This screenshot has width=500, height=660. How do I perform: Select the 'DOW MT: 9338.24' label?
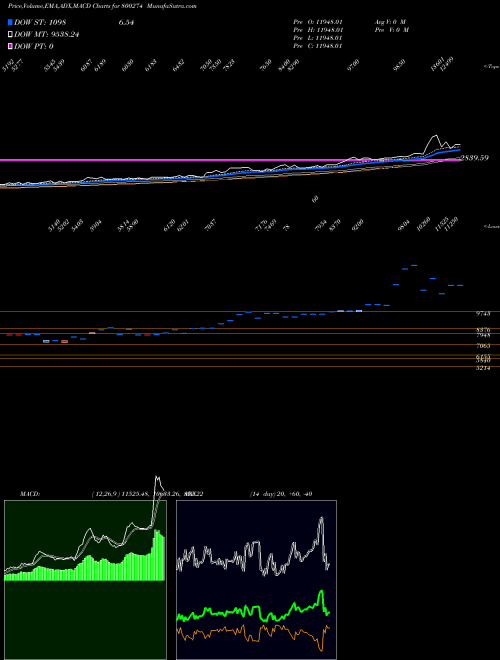pyautogui.click(x=47, y=34)
